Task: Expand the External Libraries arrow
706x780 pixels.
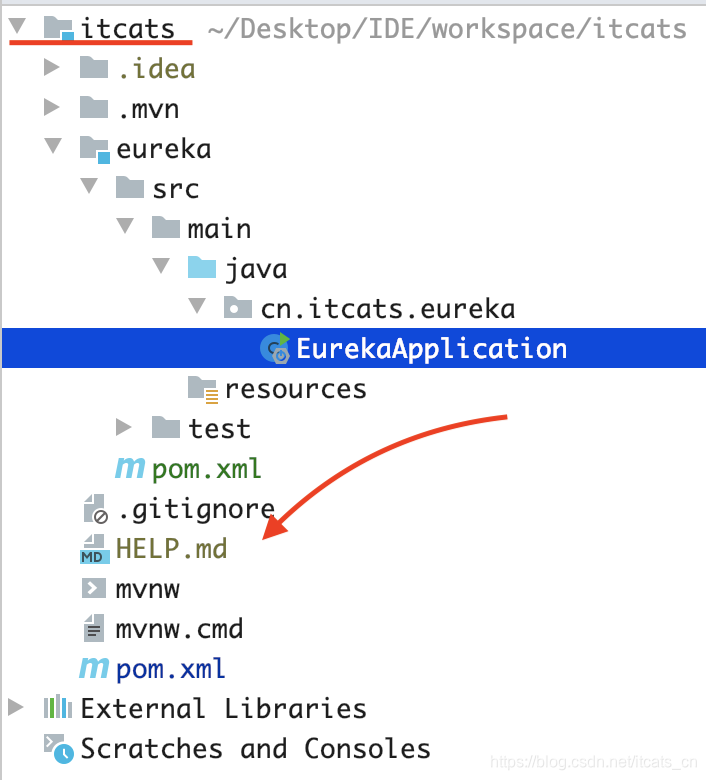Action: point(15,707)
